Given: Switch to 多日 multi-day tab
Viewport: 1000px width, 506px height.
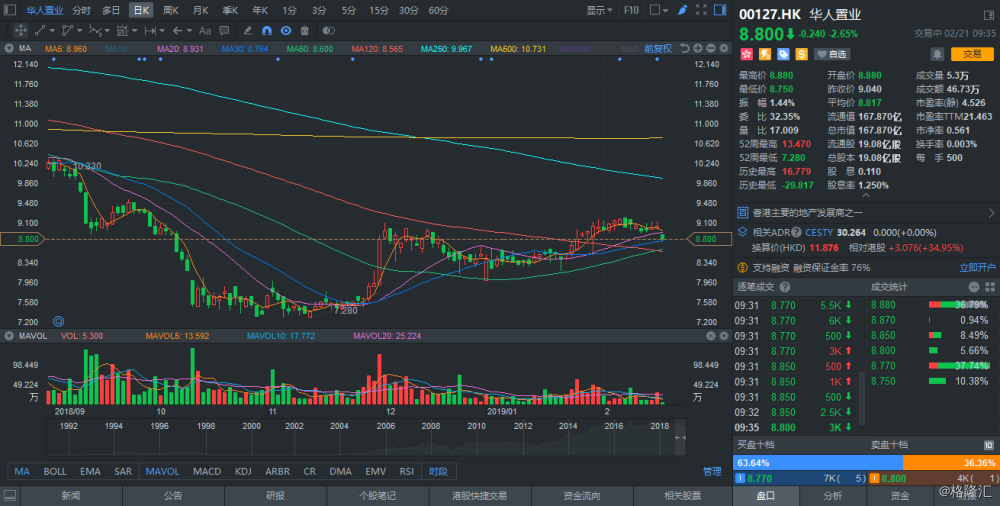Looking at the screenshot, I should [111, 10].
